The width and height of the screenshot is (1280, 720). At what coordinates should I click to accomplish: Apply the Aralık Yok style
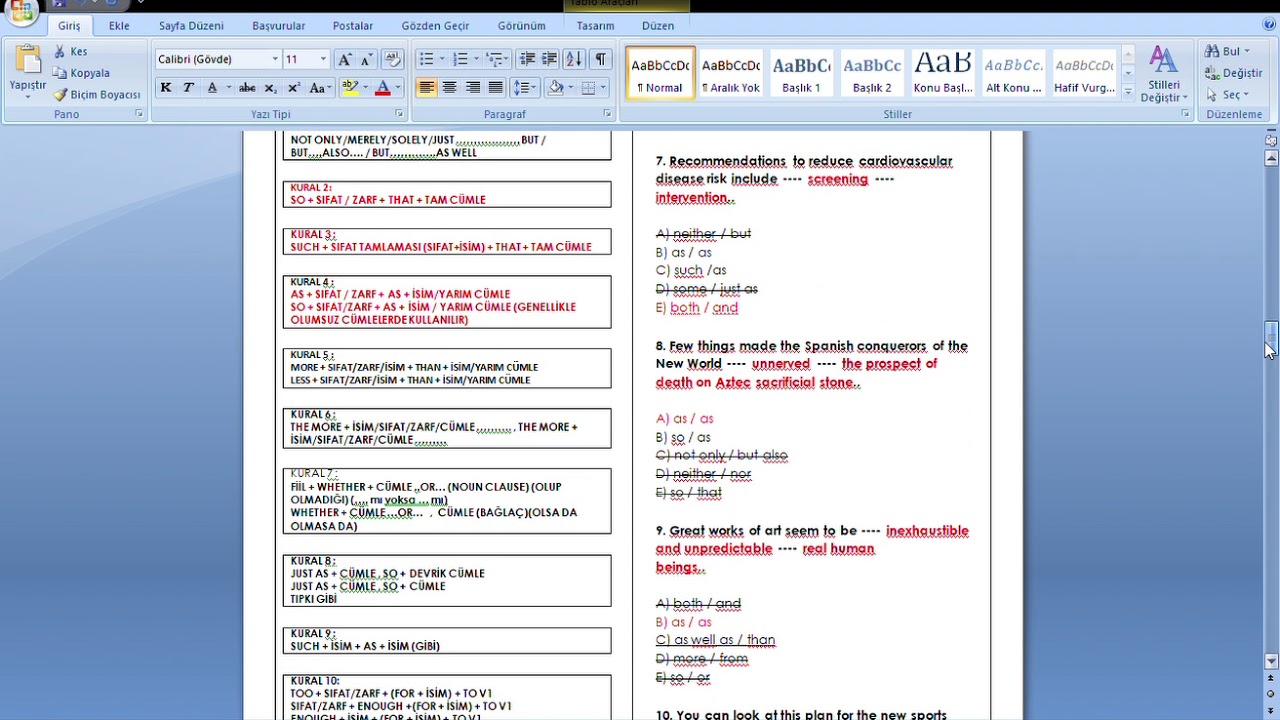tap(731, 74)
